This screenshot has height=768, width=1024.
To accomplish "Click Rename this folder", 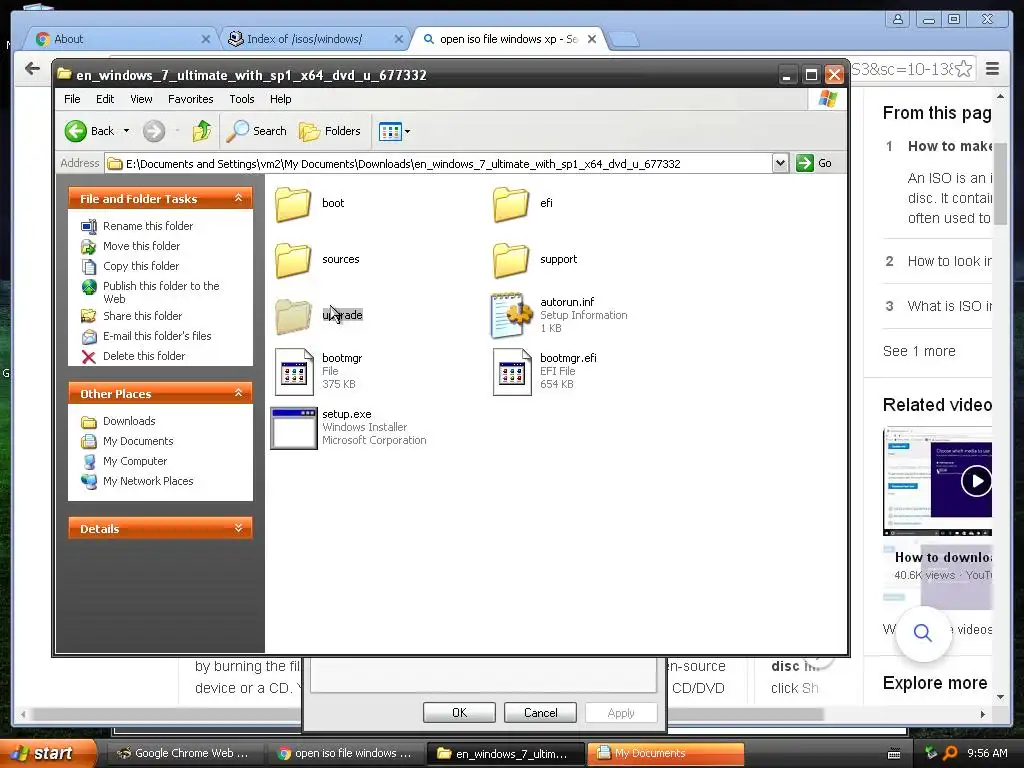I will (148, 226).
